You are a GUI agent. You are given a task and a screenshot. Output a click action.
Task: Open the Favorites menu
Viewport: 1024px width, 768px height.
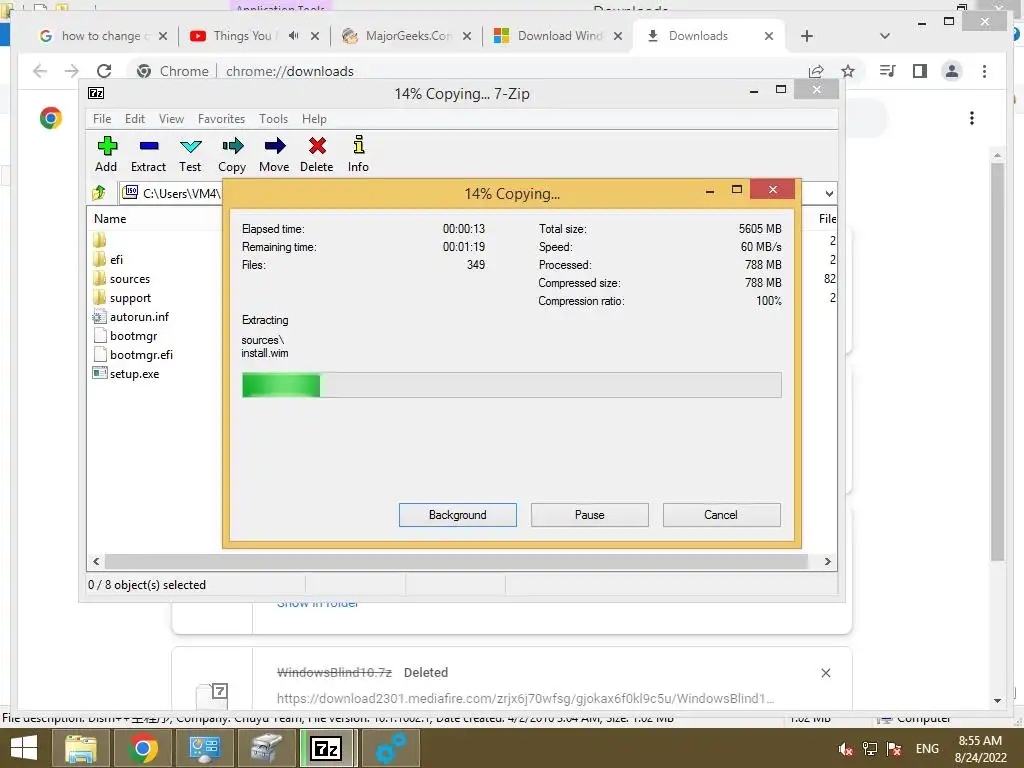(221, 119)
